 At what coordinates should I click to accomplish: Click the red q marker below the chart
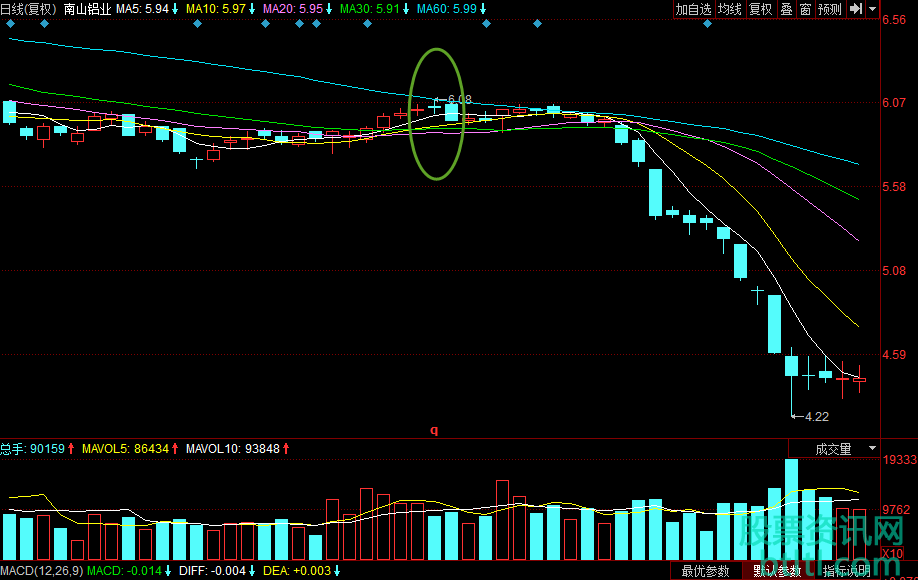tap(434, 430)
